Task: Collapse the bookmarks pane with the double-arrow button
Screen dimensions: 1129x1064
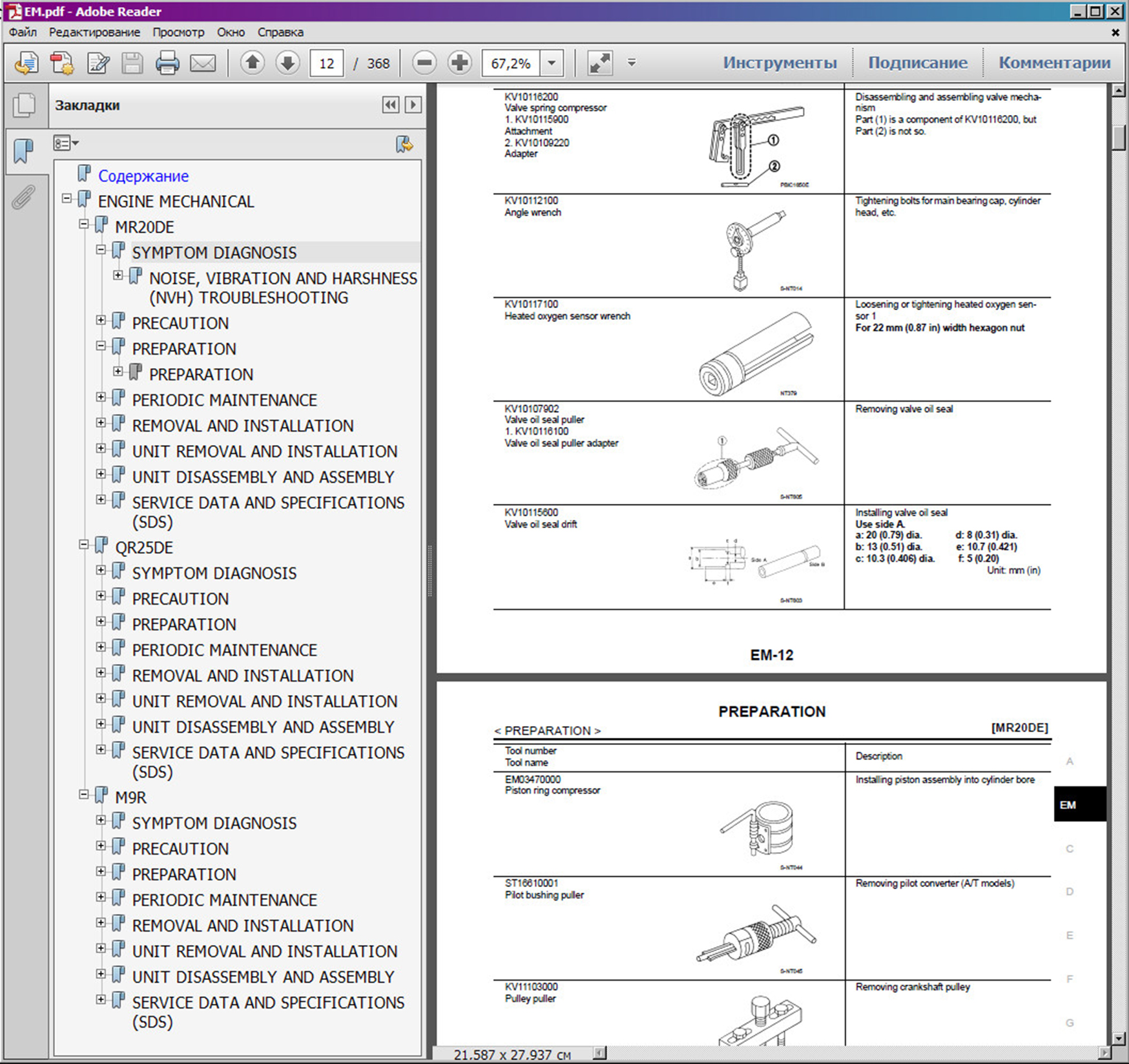Action: pyautogui.click(x=390, y=105)
